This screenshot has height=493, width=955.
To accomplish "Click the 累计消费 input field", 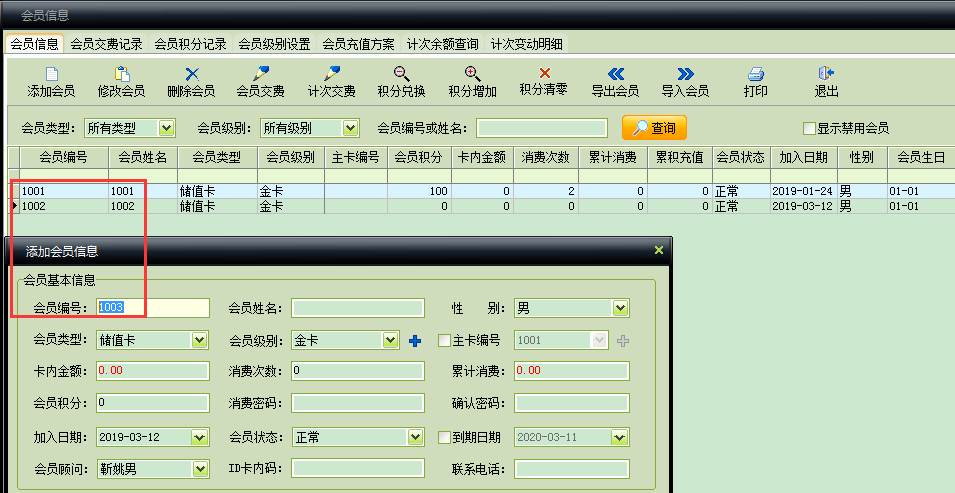I will coord(572,371).
